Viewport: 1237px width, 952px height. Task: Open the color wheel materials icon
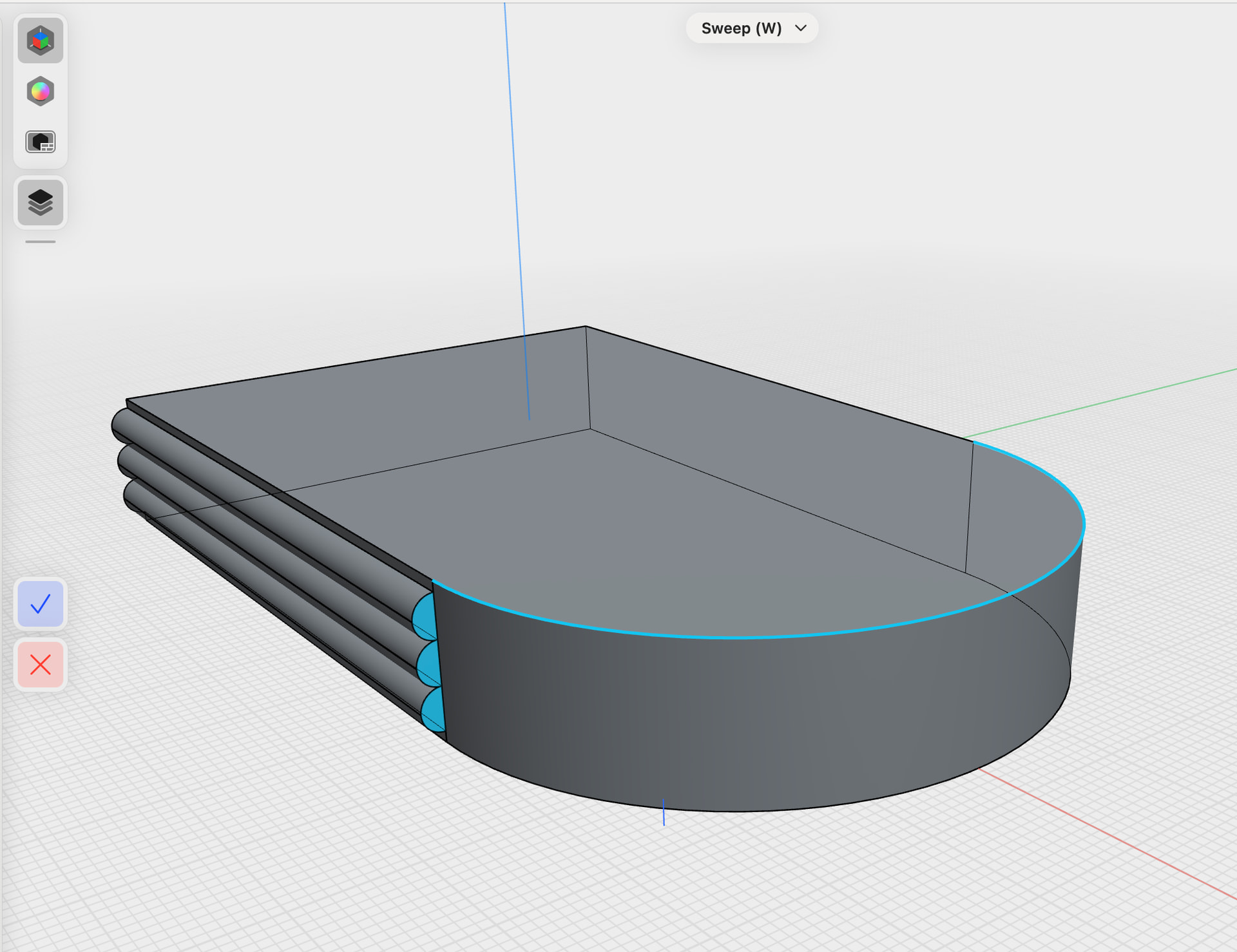click(x=40, y=91)
